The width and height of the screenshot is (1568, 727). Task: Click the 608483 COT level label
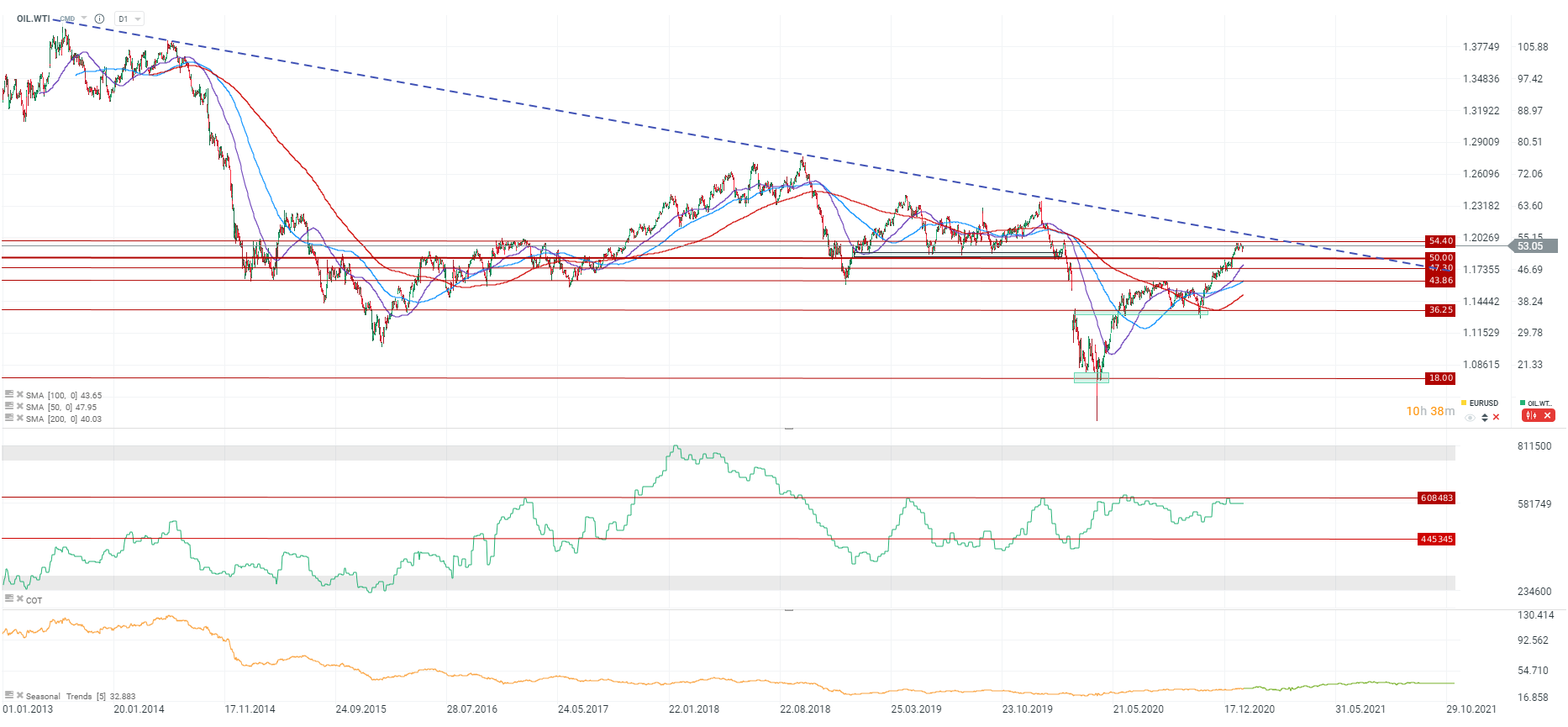[1436, 498]
